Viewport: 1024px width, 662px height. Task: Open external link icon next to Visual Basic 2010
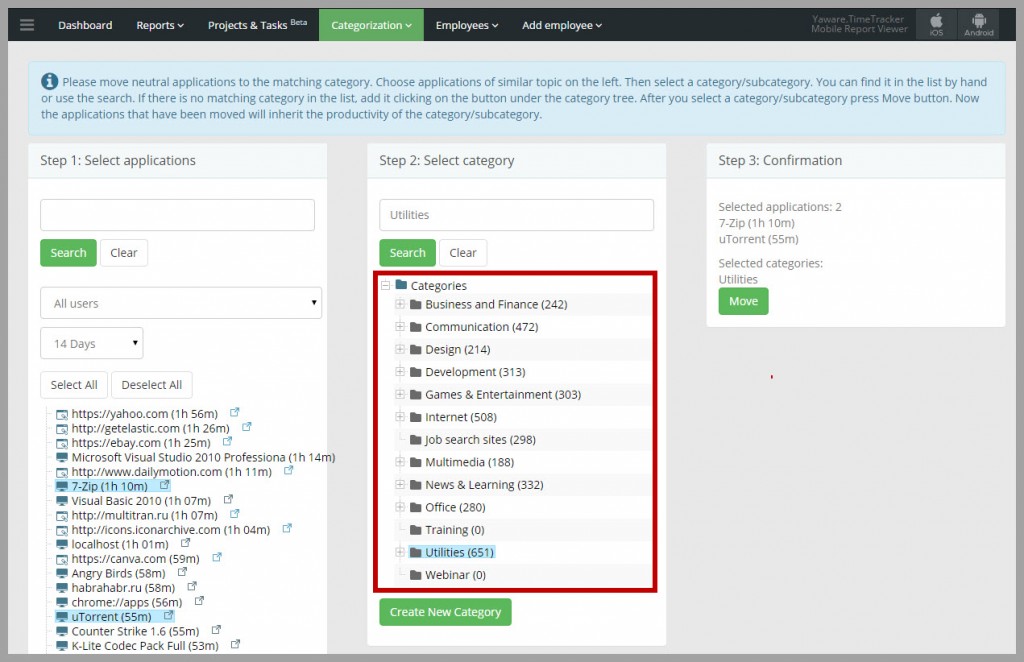tap(228, 499)
